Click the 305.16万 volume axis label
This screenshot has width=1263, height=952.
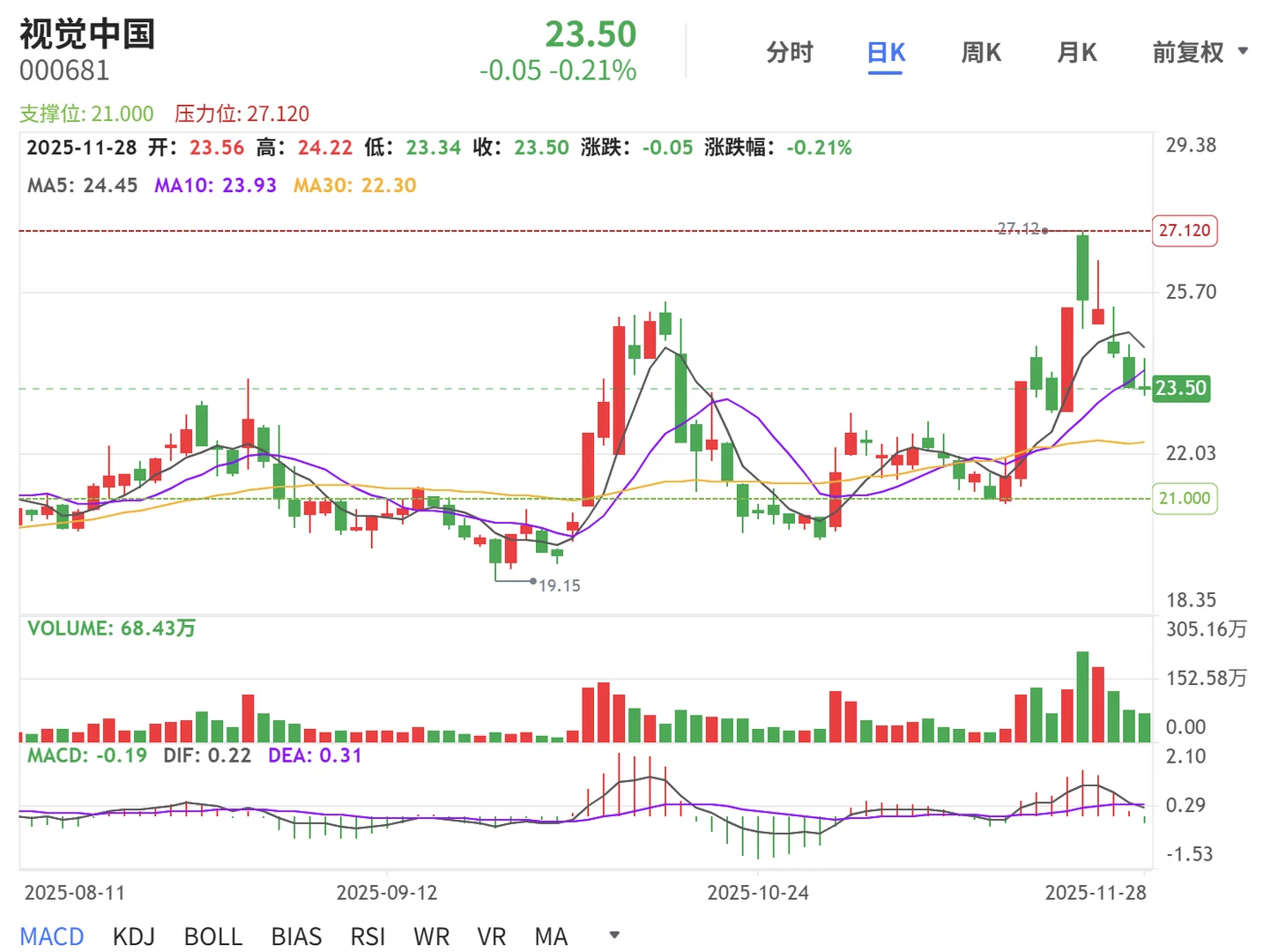coord(1207,629)
